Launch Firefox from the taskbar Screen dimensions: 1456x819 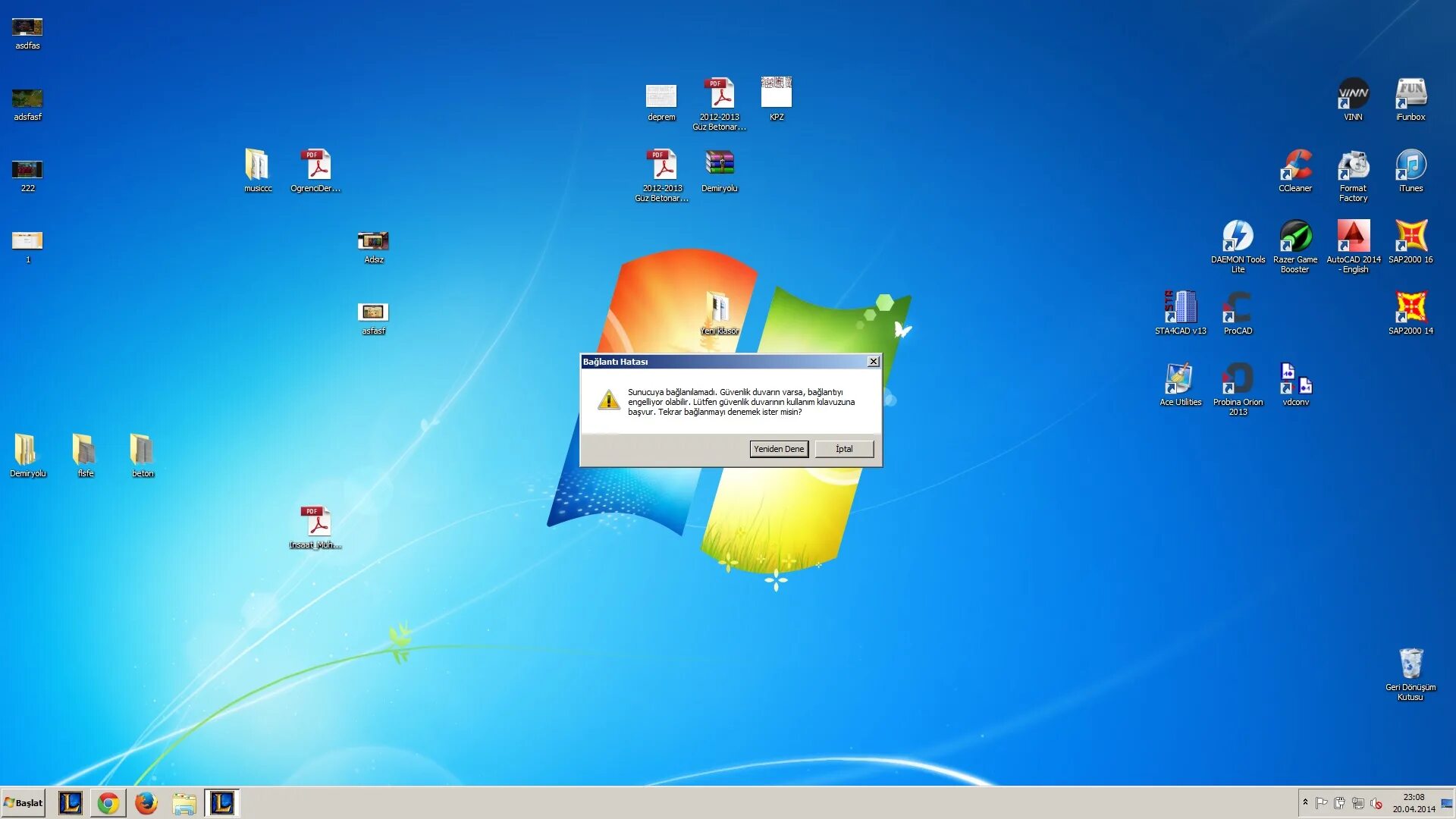click(146, 803)
